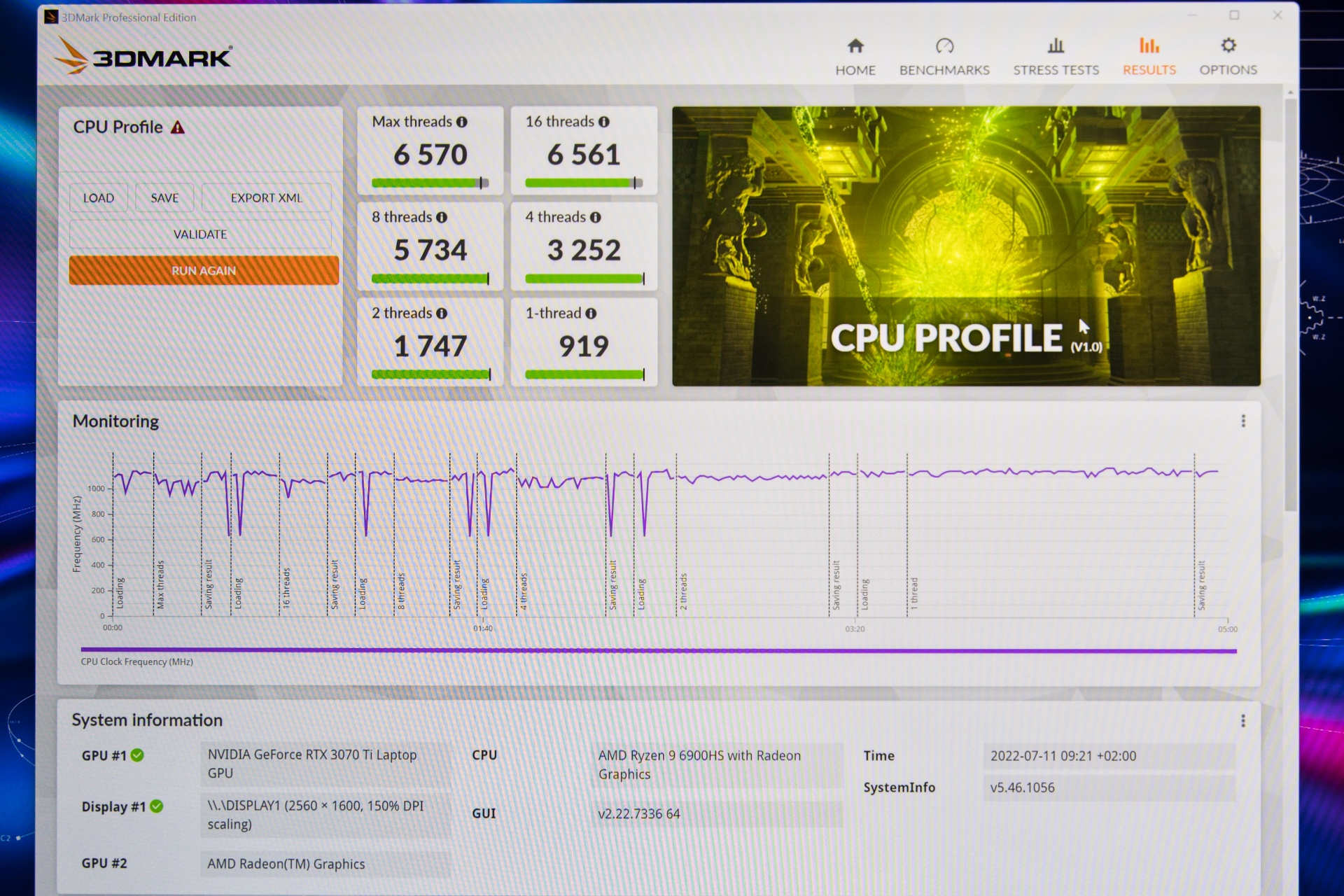Click the Stress Tests bar chart icon
The image size is (1344, 896).
1056,46
